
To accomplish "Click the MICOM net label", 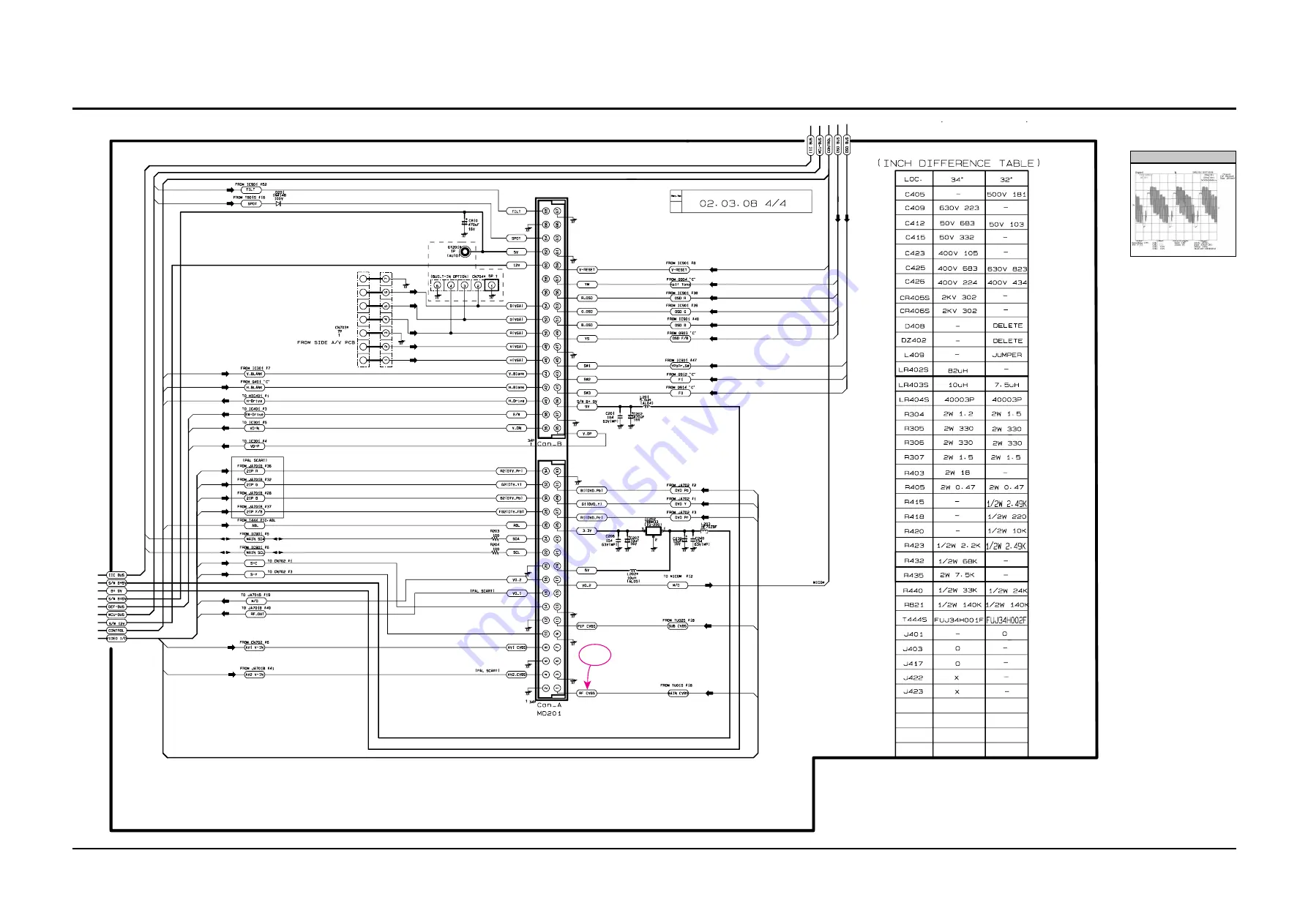I will tap(819, 583).
